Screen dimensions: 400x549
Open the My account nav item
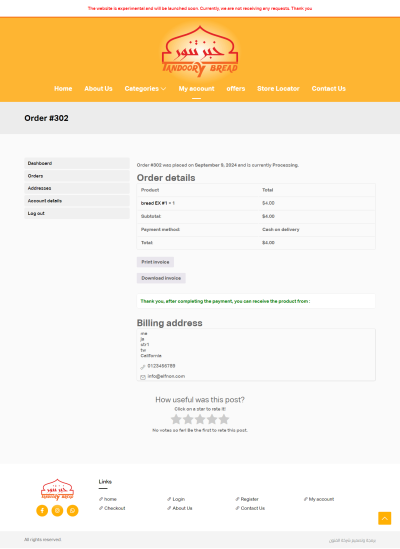pyautogui.click(x=196, y=89)
